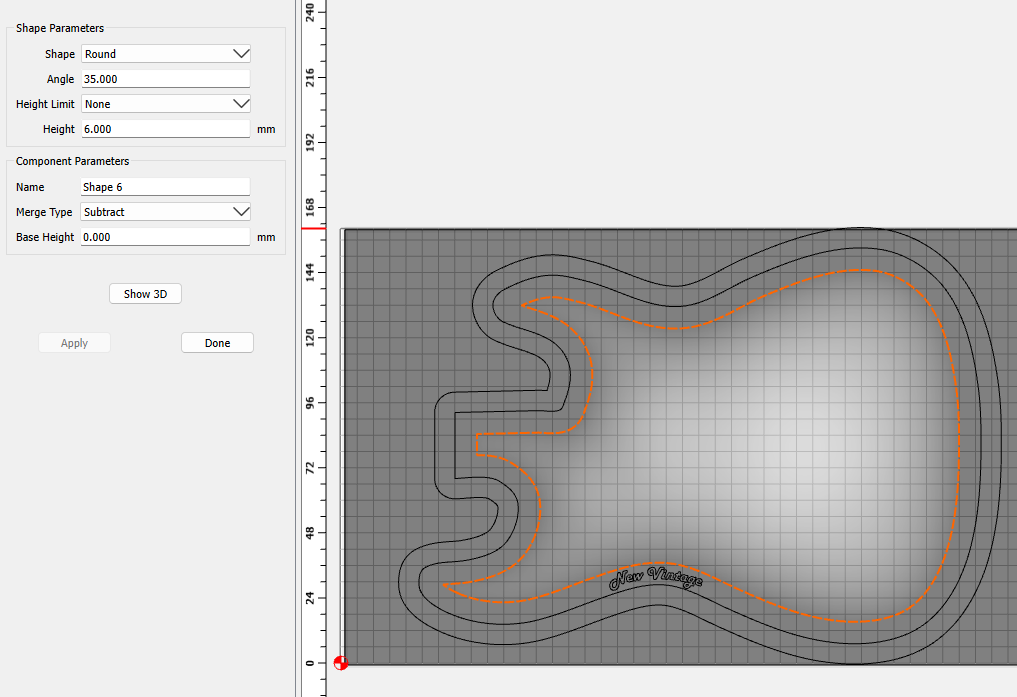Viewport: 1017px width, 697px height.
Task: Expand the Height Limit dropdown
Action: click(165, 104)
